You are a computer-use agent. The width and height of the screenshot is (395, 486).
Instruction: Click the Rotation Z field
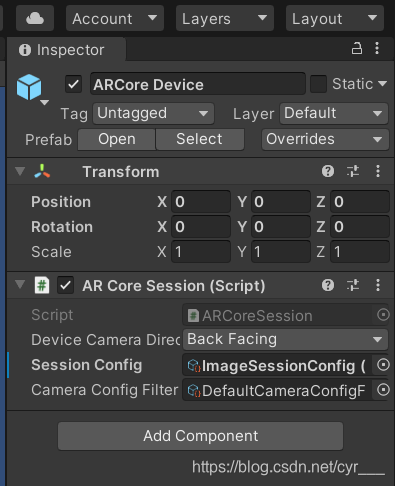(x=360, y=227)
